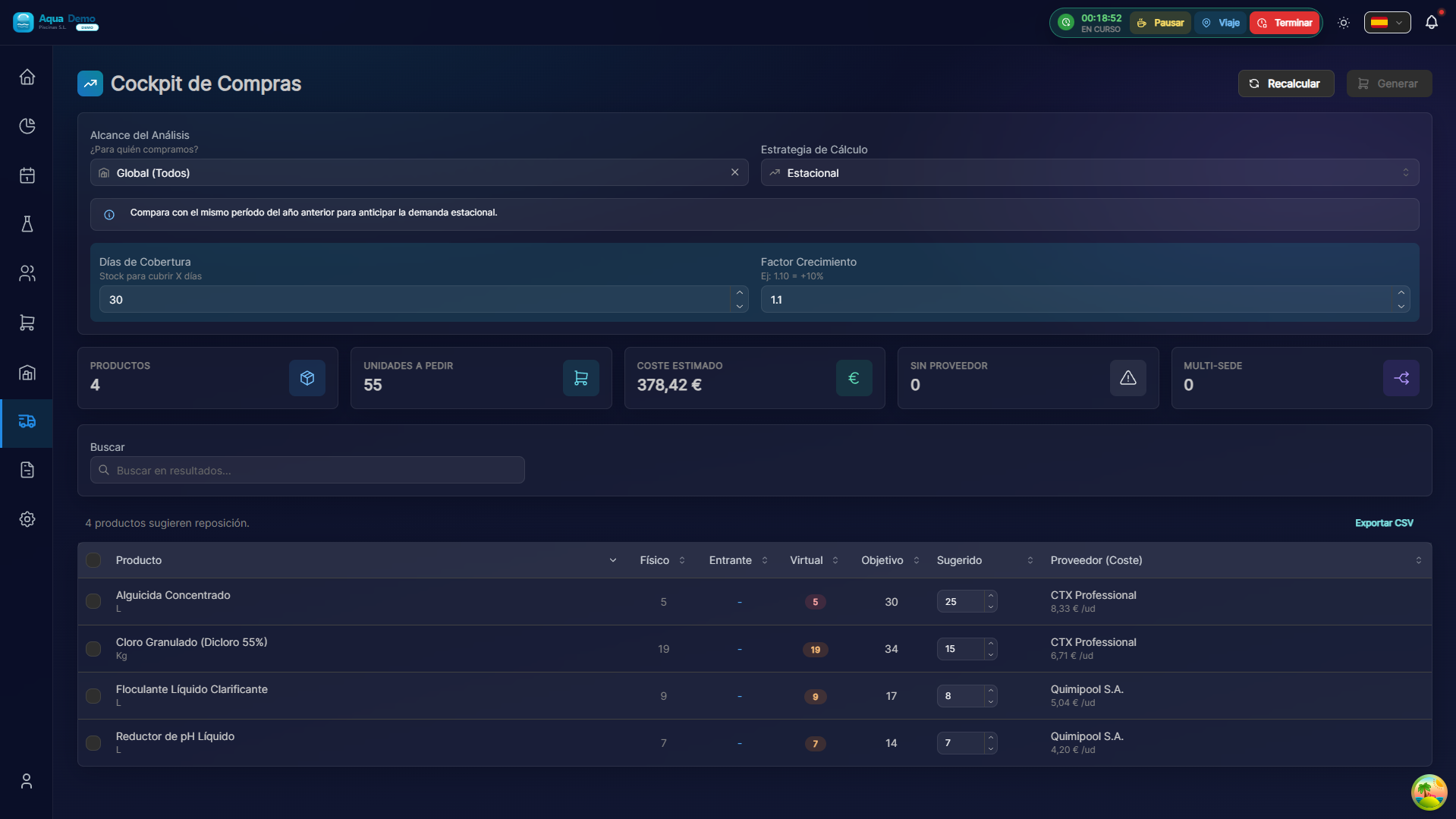Check the Floculante Líquido Clarificante row
The height and width of the screenshot is (819, 1456).
point(93,696)
